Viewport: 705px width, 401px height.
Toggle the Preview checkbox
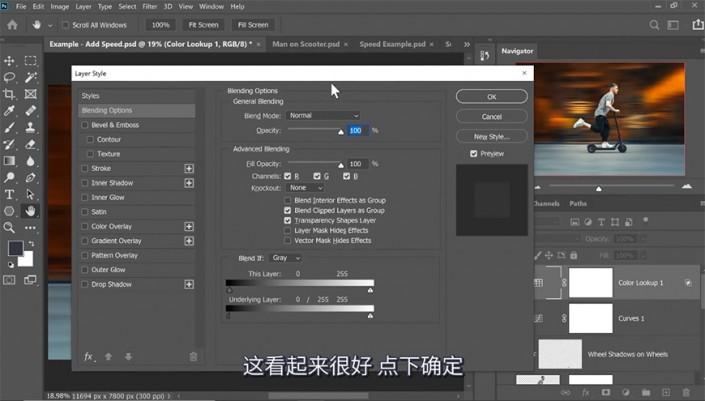point(473,154)
